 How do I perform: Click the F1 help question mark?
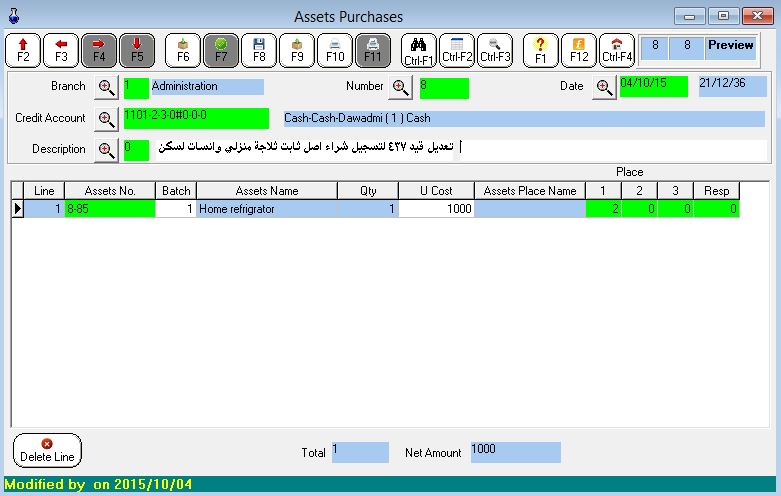[x=540, y=50]
